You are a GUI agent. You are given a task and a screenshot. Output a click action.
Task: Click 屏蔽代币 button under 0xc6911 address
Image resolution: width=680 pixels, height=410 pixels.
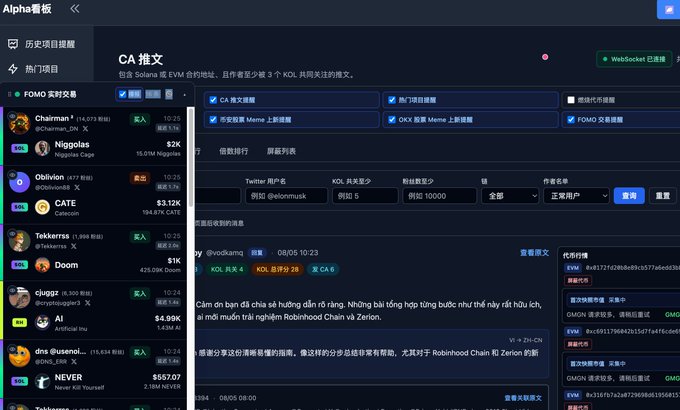pyautogui.click(x=578, y=344)
